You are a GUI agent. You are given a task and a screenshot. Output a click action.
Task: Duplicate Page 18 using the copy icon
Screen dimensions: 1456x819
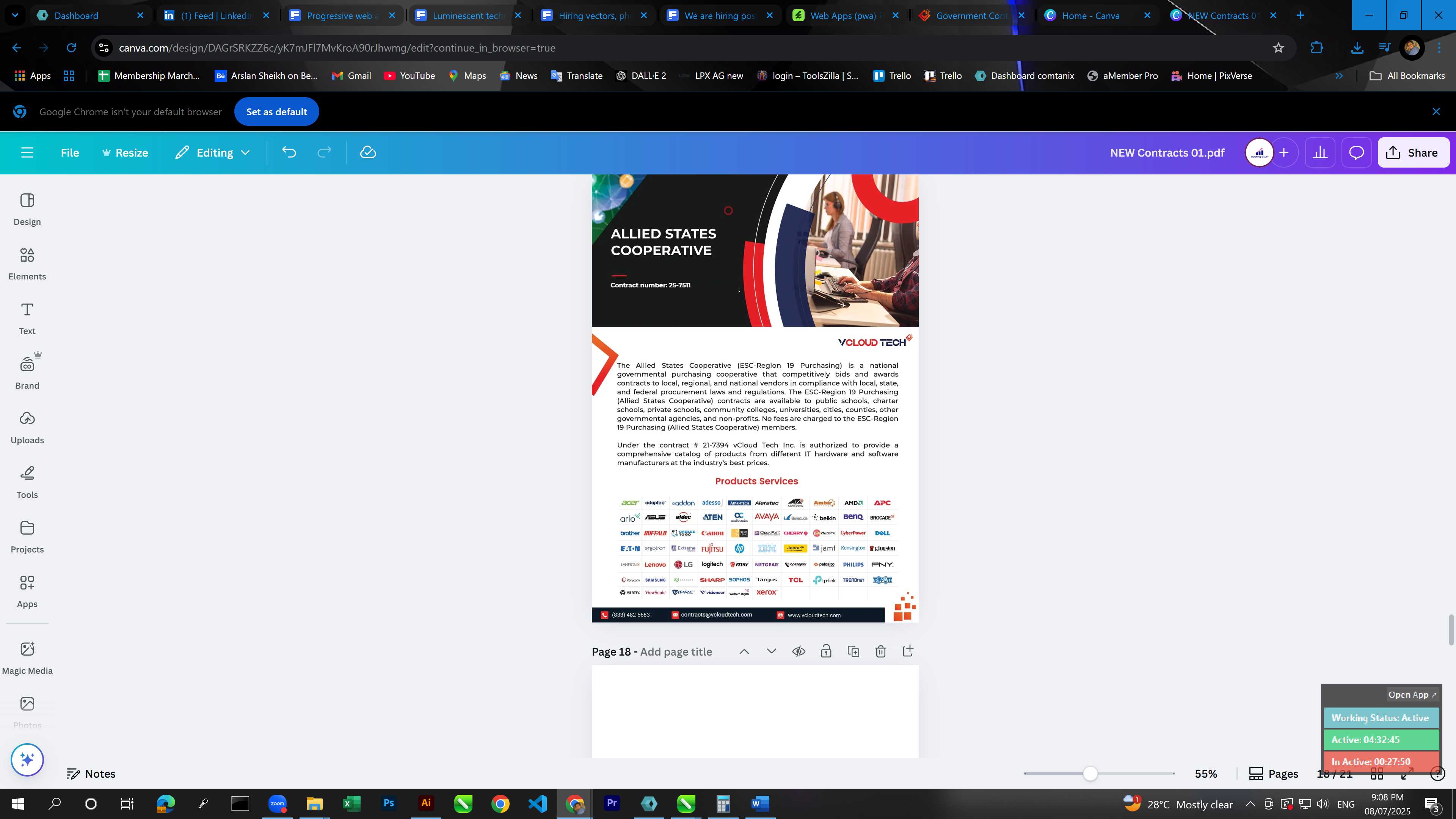[854, 652]
